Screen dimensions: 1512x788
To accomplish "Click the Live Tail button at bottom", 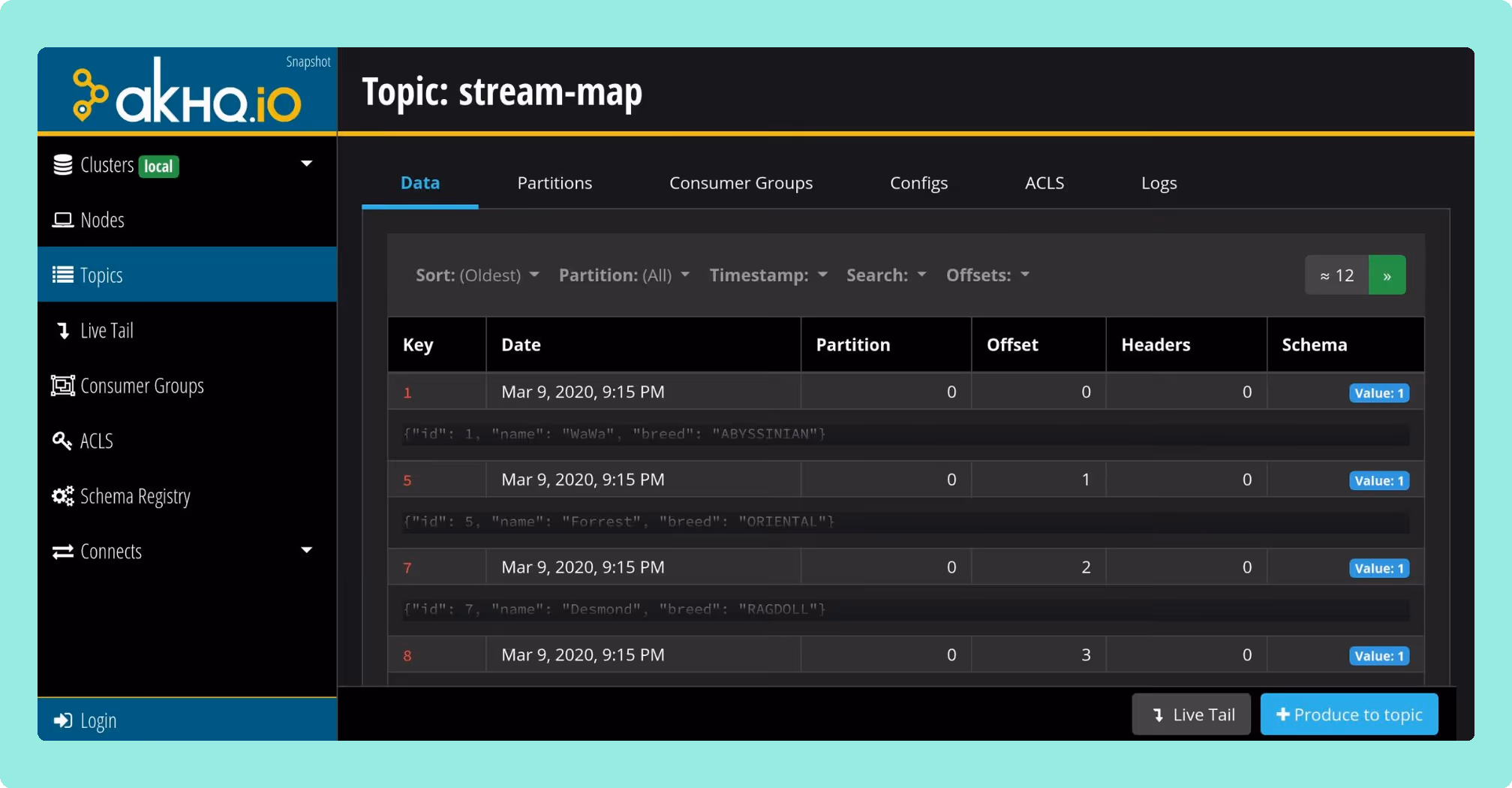I will [x=1191, y=714].
